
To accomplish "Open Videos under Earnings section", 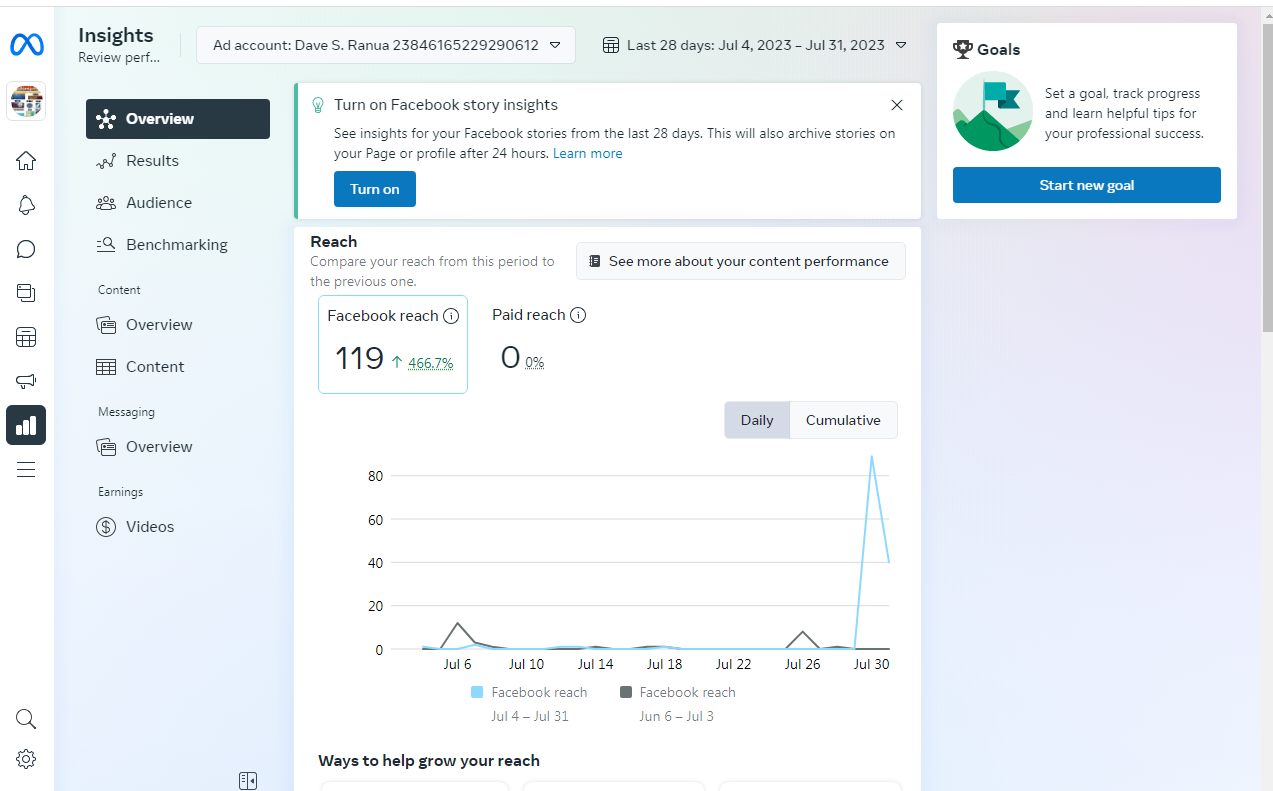I will tap(178, 527).
